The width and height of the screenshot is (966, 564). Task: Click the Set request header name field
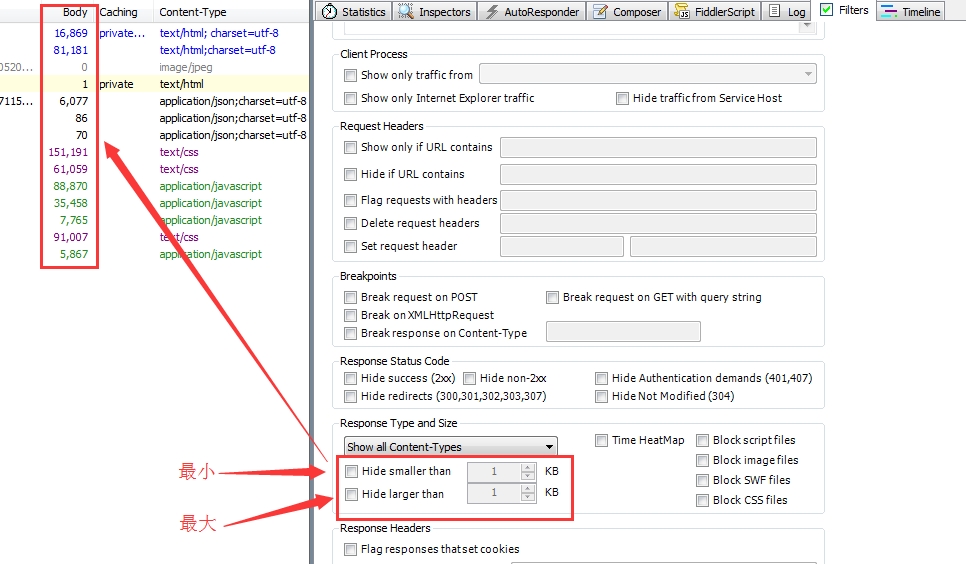(x=562, y=247)
